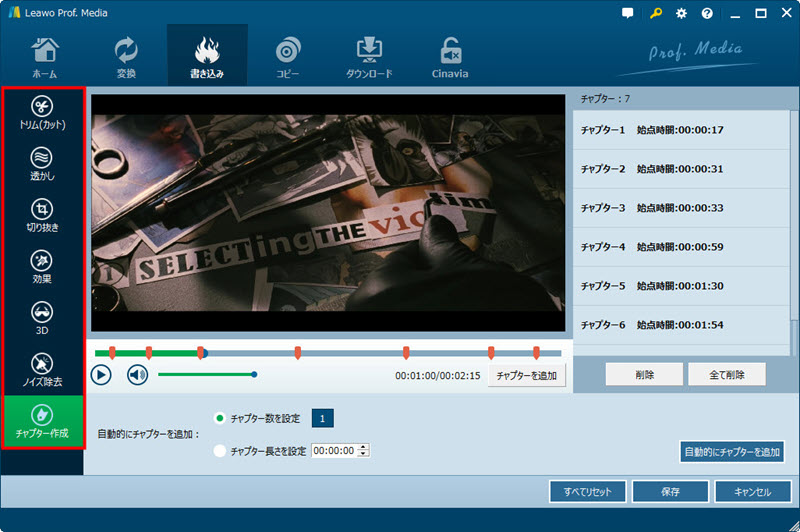
Task: Click the volume slider handle
Action: click(x=254, y=375)
